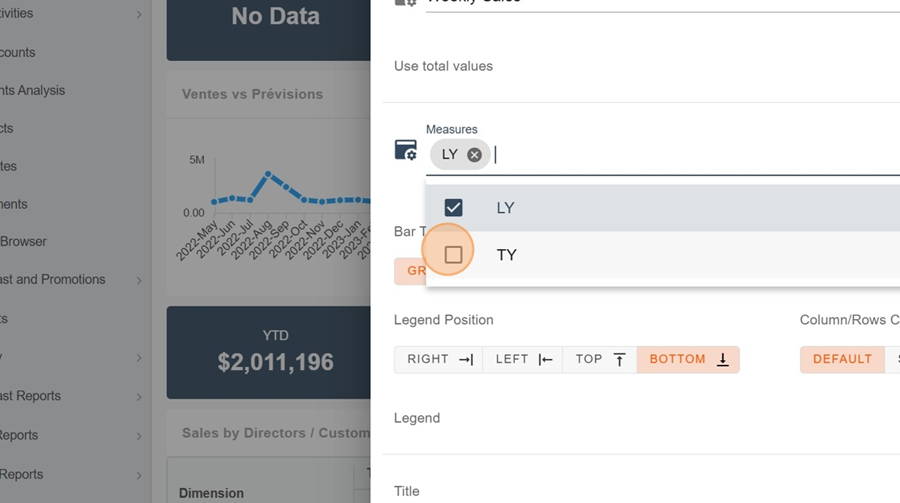
Task: Click the Measures settings icon
Action: point(406,150)
